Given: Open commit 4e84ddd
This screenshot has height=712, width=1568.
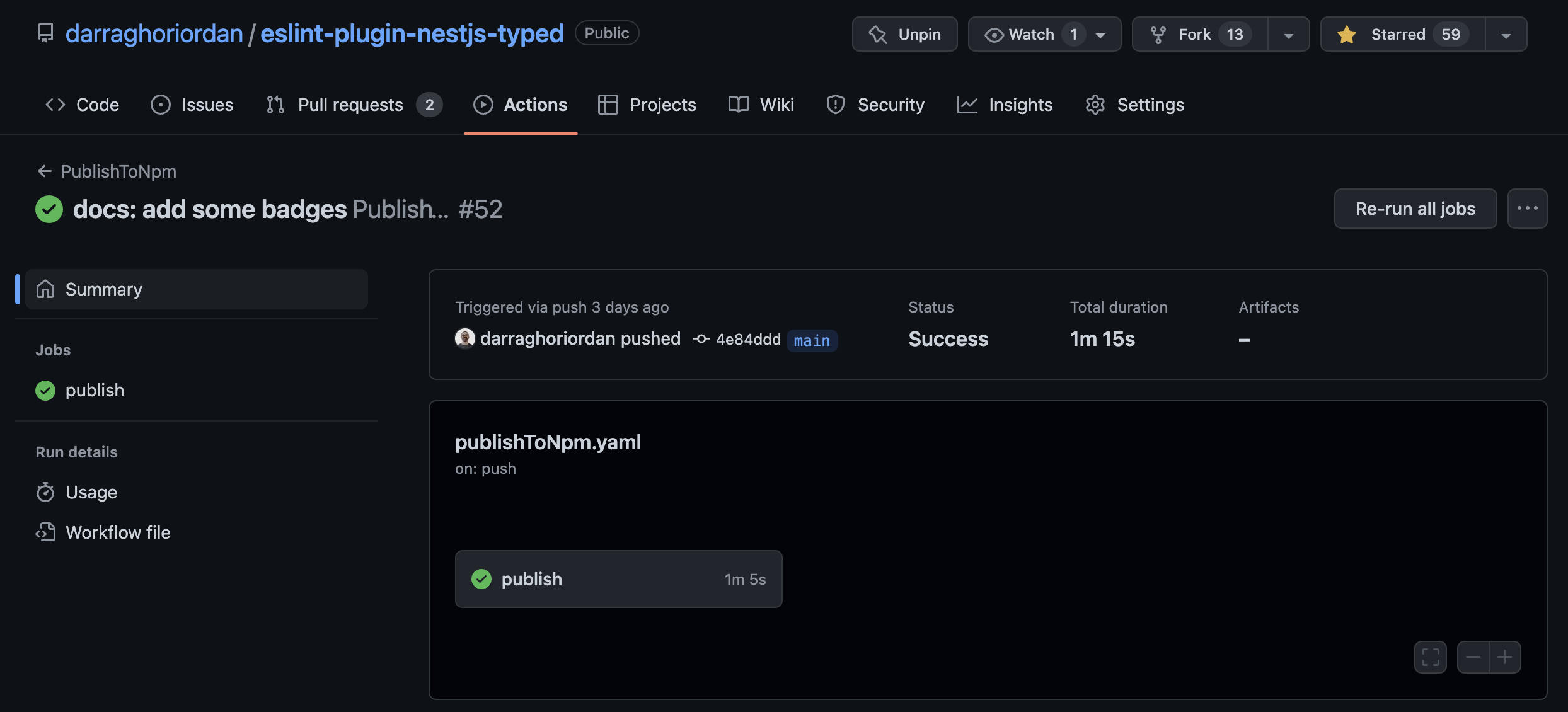Looking at the screenshot, I should 748,340.
